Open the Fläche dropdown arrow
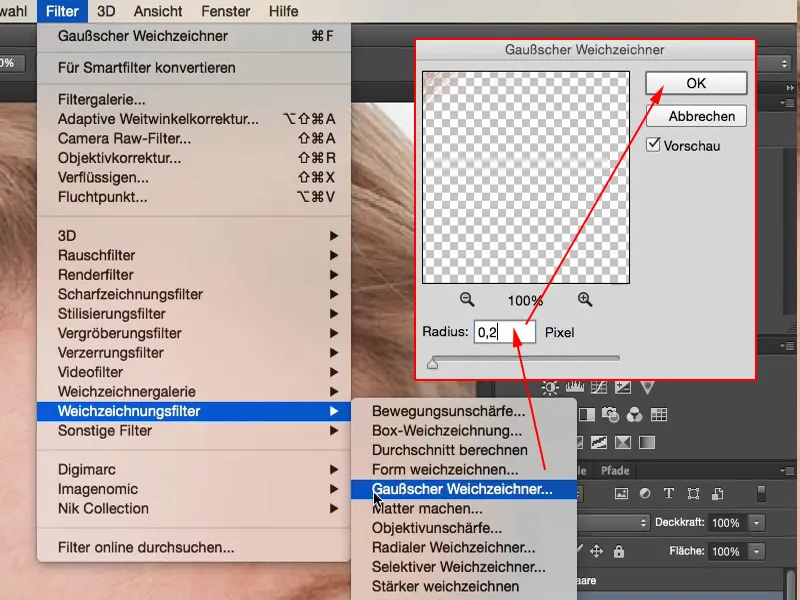The height and width of the screenshot is (600, 800). click(756, 551)
